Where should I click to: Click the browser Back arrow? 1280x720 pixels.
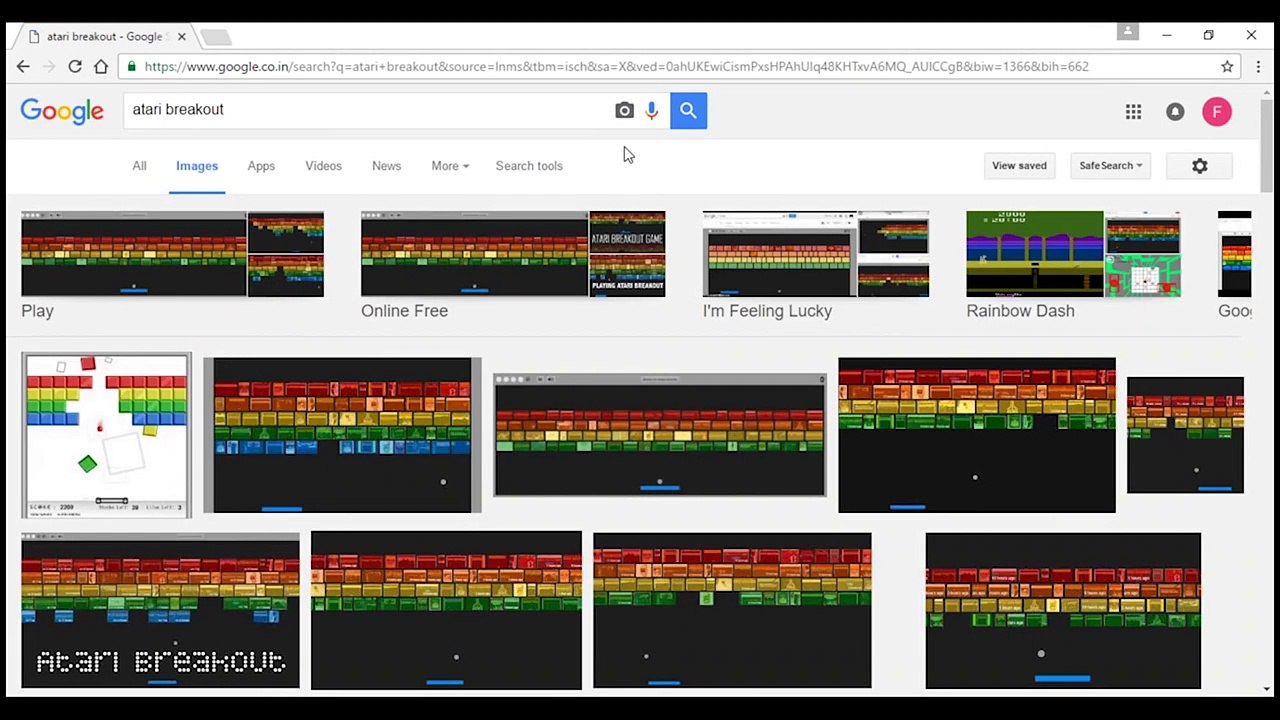click(23, 67)
